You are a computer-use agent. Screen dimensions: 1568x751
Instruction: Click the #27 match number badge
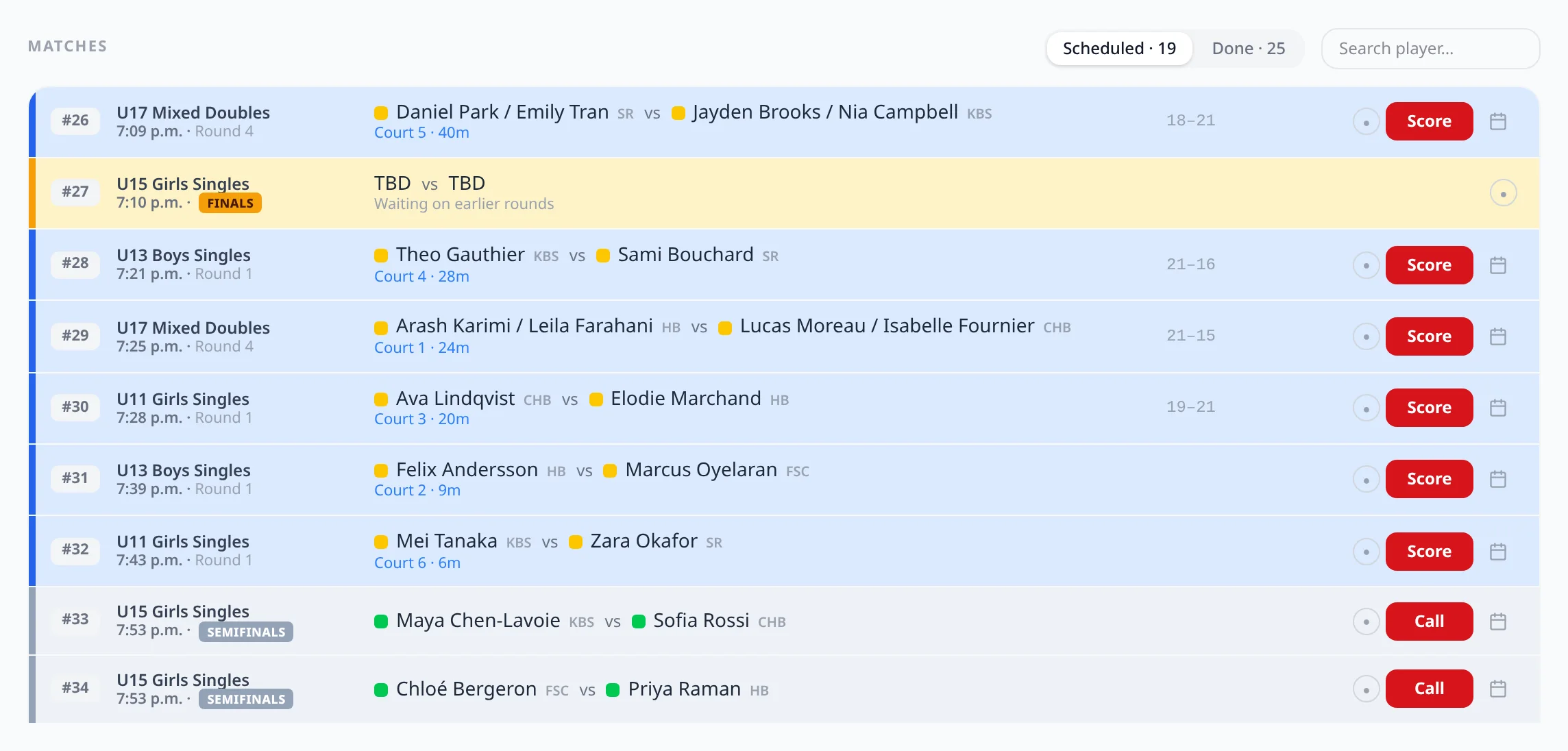[x=75, y=192]
